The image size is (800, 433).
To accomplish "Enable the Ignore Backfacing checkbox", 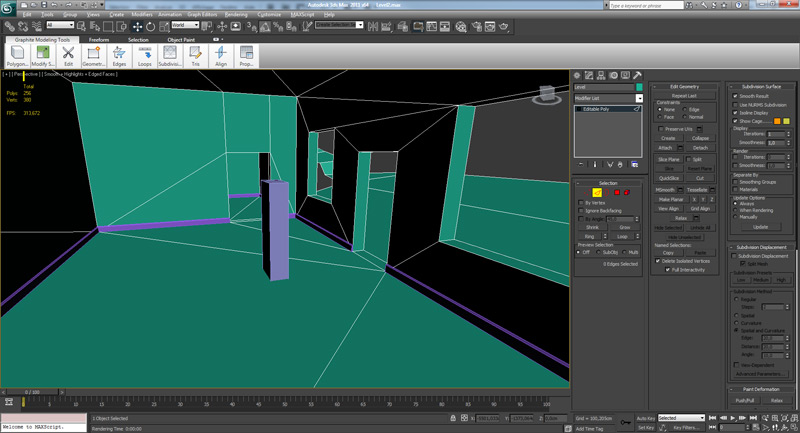I will click(582, 211).
